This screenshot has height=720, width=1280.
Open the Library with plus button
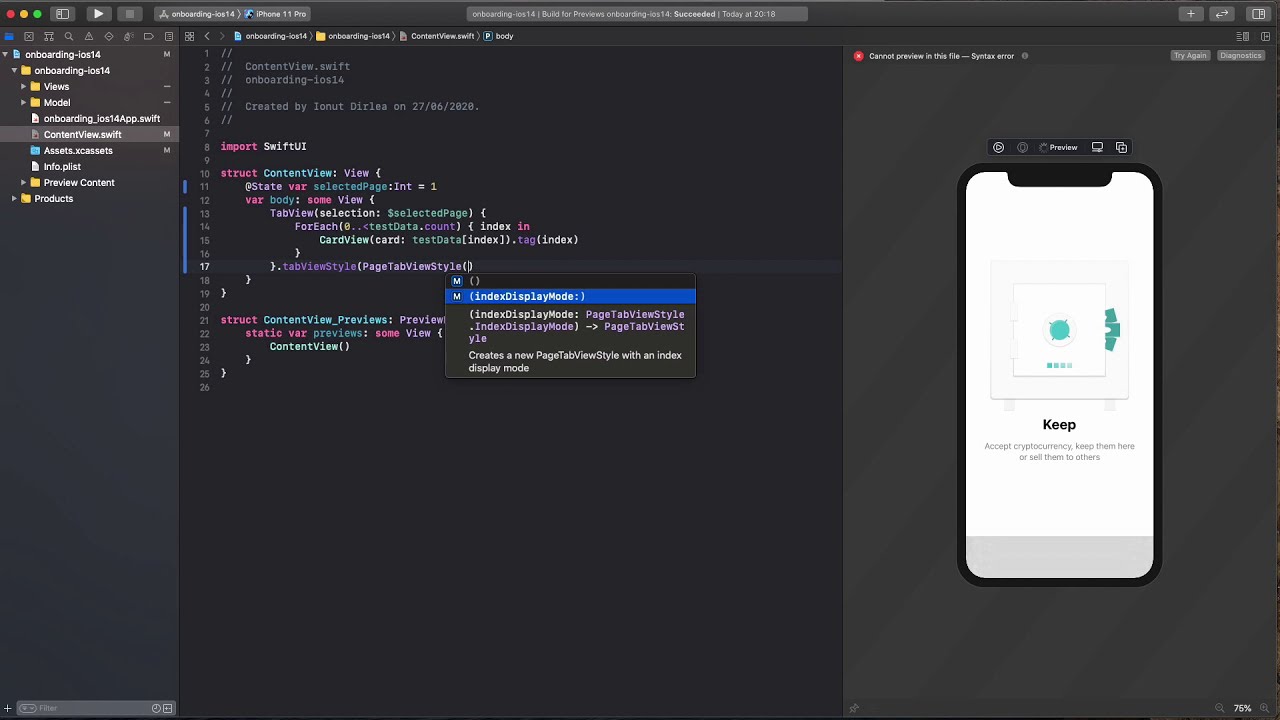click(1191, 14)
